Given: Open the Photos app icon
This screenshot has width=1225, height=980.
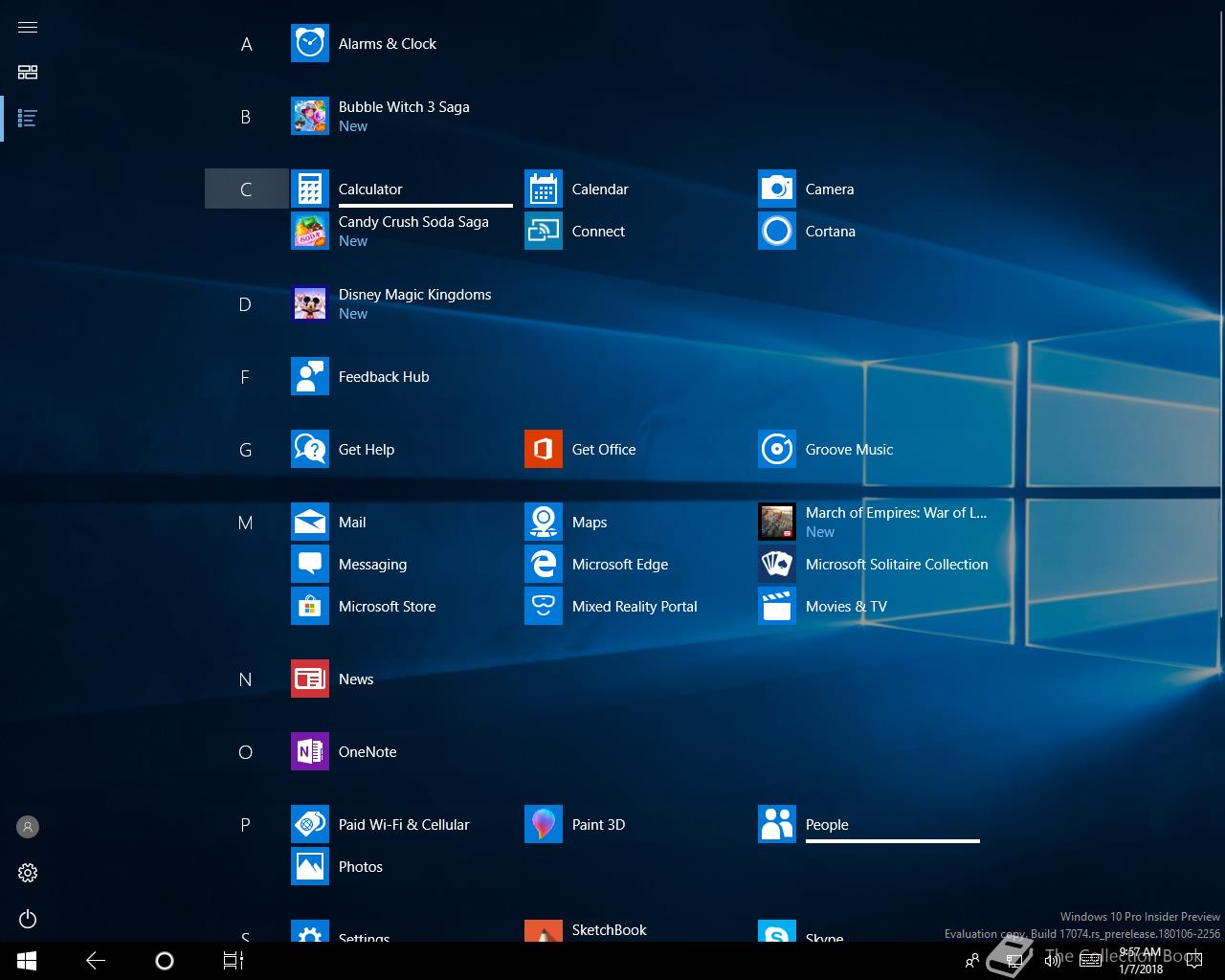Looking at the screenshot, I should pos(310,867).
